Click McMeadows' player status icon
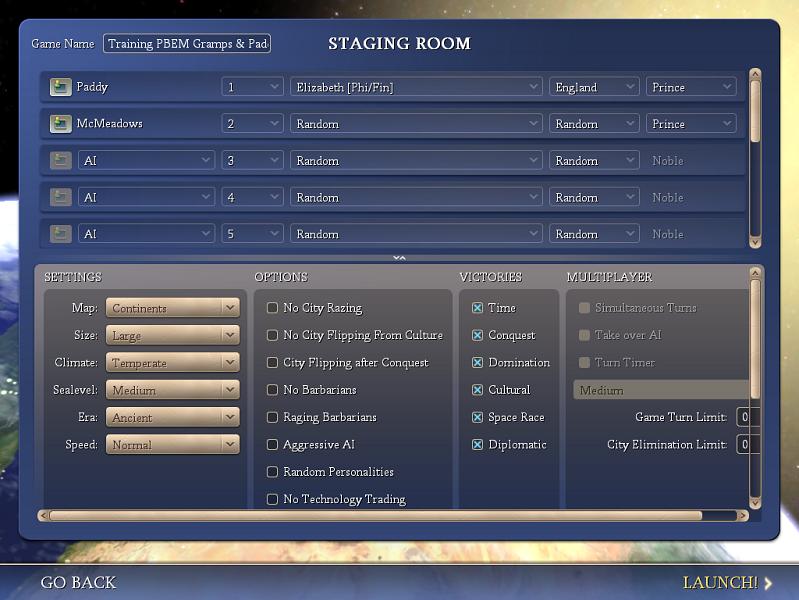The height and width of the screenshot is (600, 799). [x=60, y=124]
